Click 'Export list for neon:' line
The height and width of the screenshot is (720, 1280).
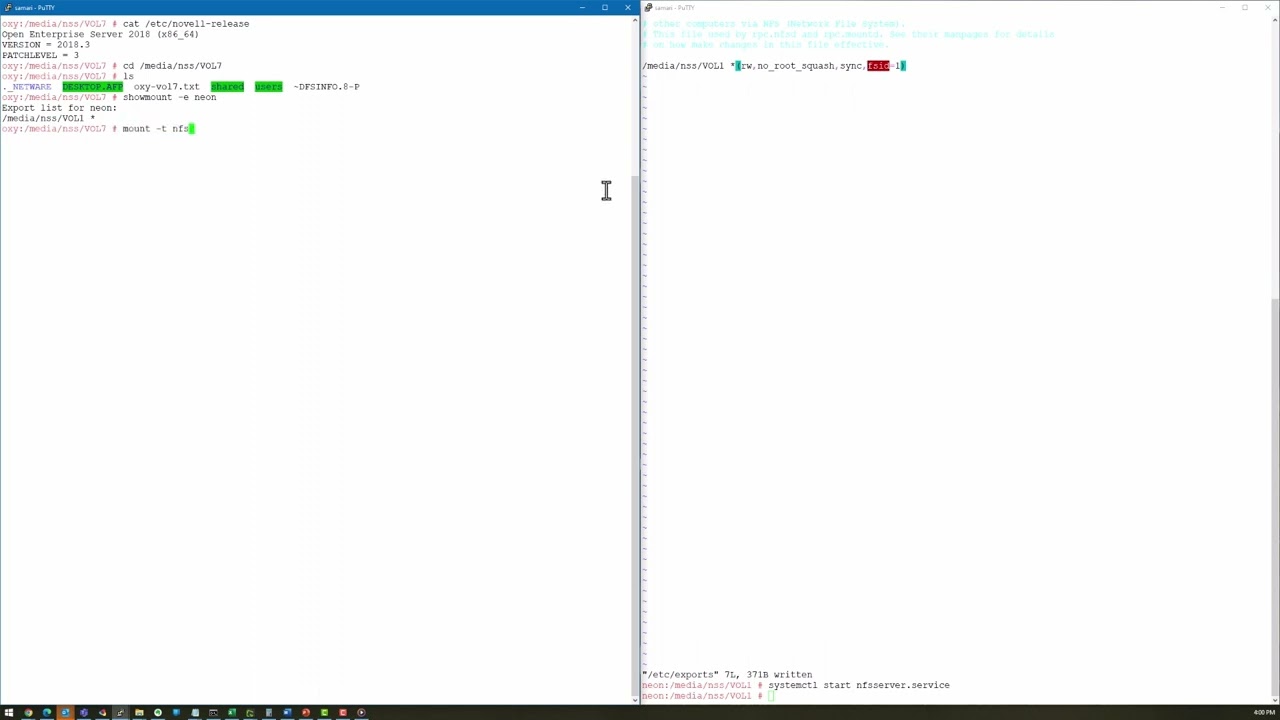coord(59,108)
